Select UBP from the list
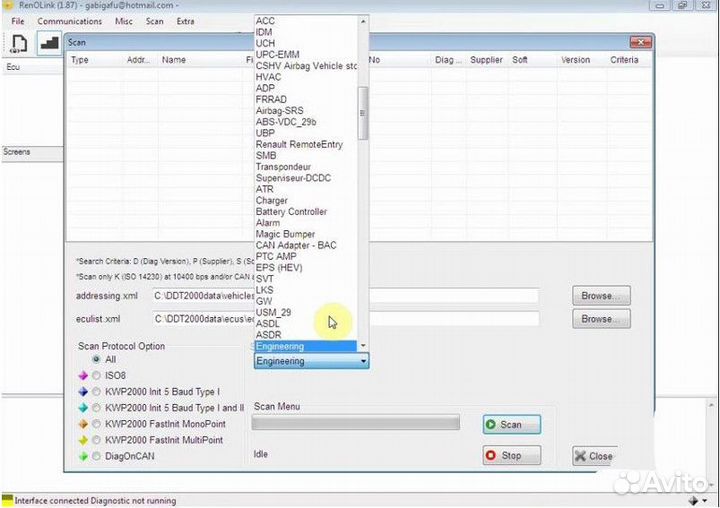 point(305,133)
